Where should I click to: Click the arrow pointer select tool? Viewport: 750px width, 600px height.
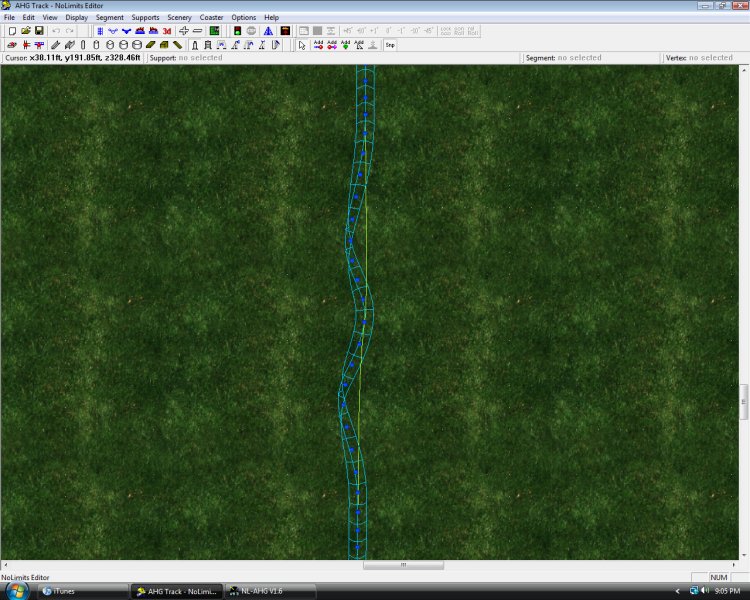click(302, 45)
